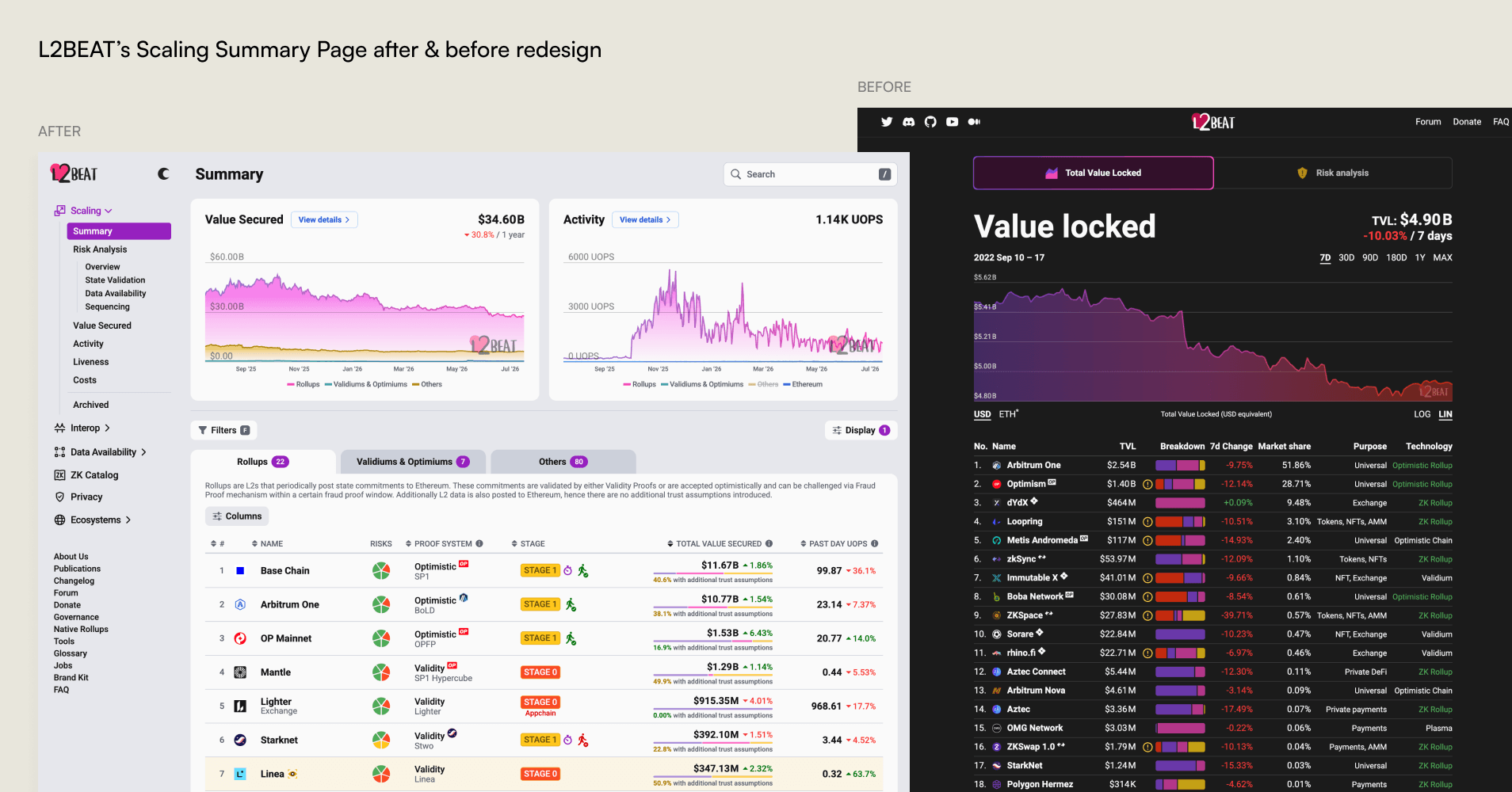This screenshot has height=792, width=1512.
Task: Select the Total Value Locked tab
Action: pos(1094,173)
